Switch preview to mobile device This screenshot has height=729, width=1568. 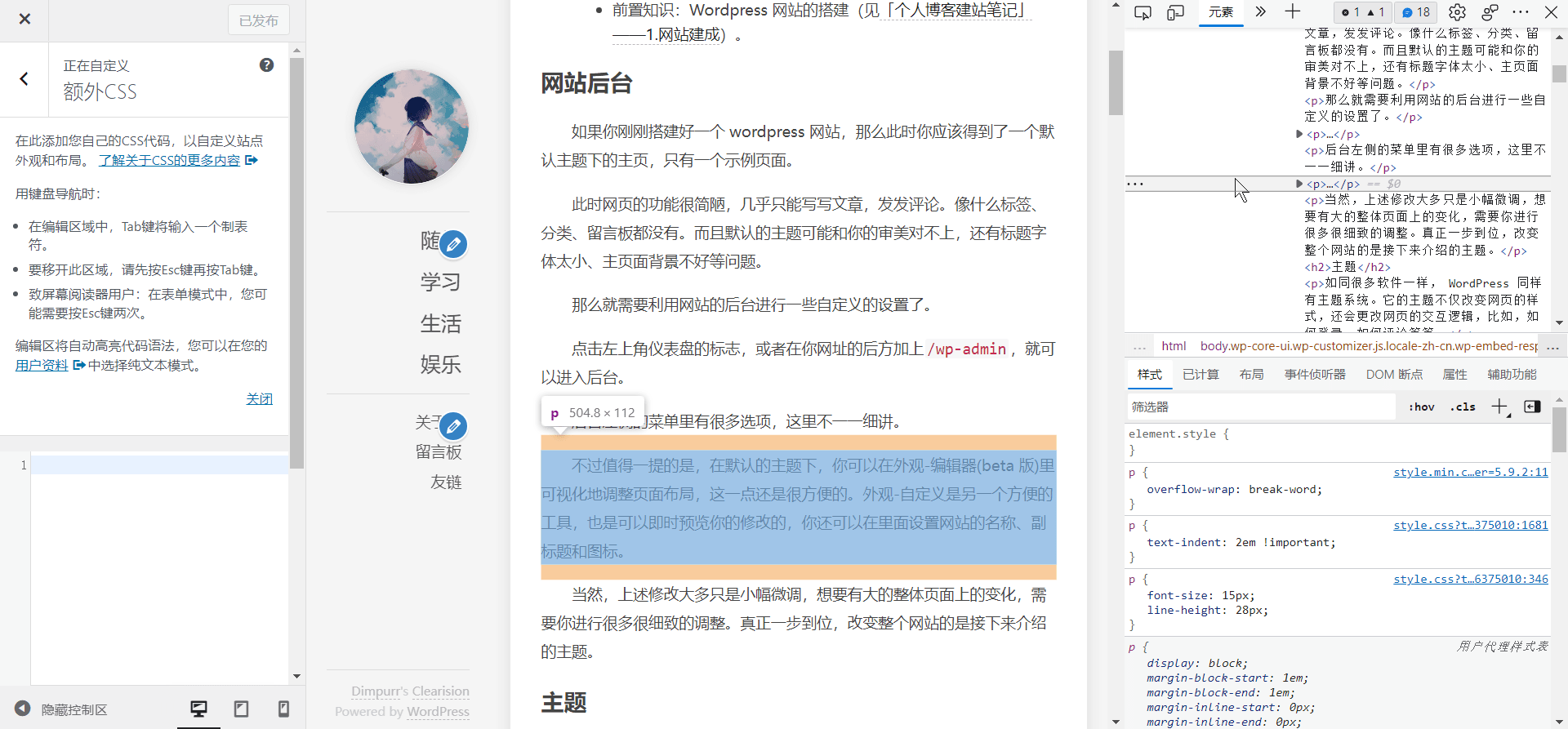click(283, 709)
